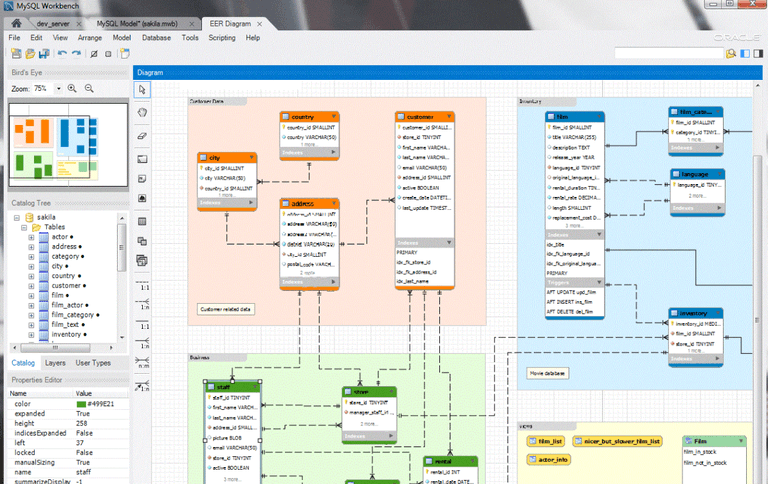
Task: Select the pointer arrow tool
Action: click(142, 90)
